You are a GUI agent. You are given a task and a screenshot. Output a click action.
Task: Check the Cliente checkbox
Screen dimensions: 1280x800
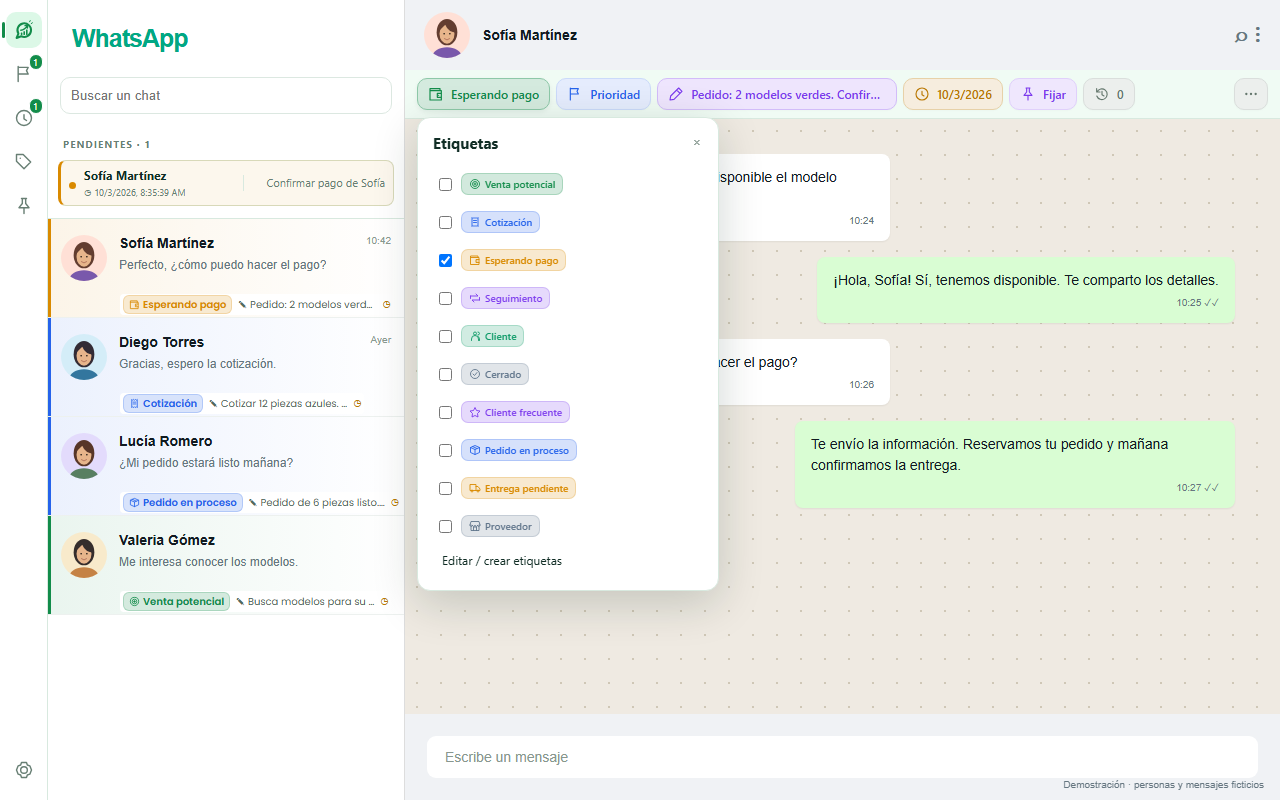click(446, 336)
